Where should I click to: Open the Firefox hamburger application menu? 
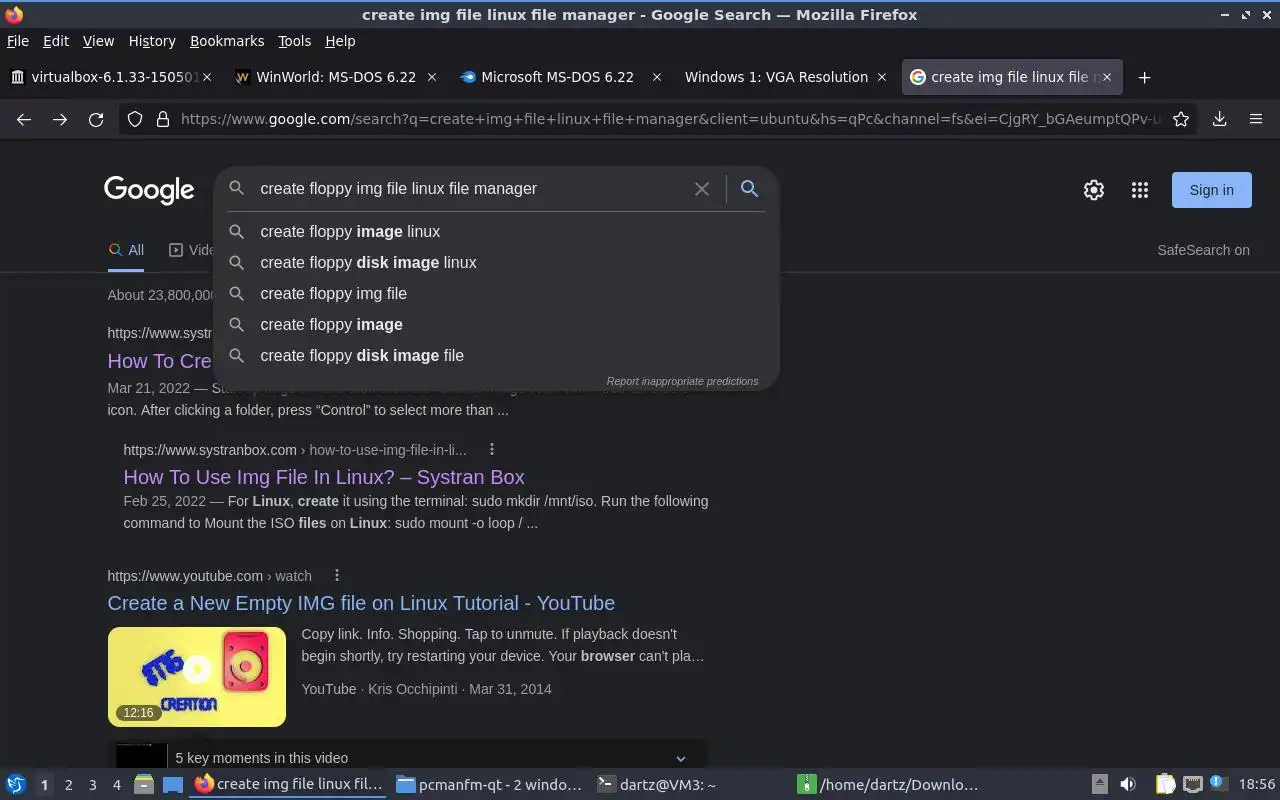point(1256,119)
